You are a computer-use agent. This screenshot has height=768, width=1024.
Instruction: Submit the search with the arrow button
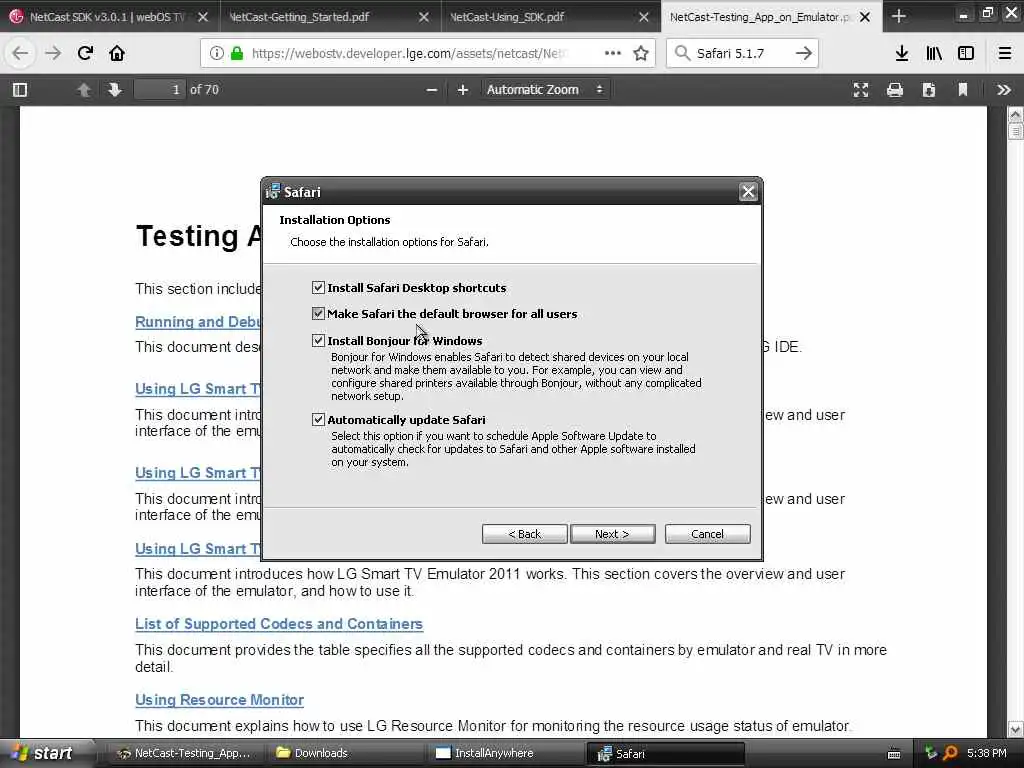pos(804,53)
